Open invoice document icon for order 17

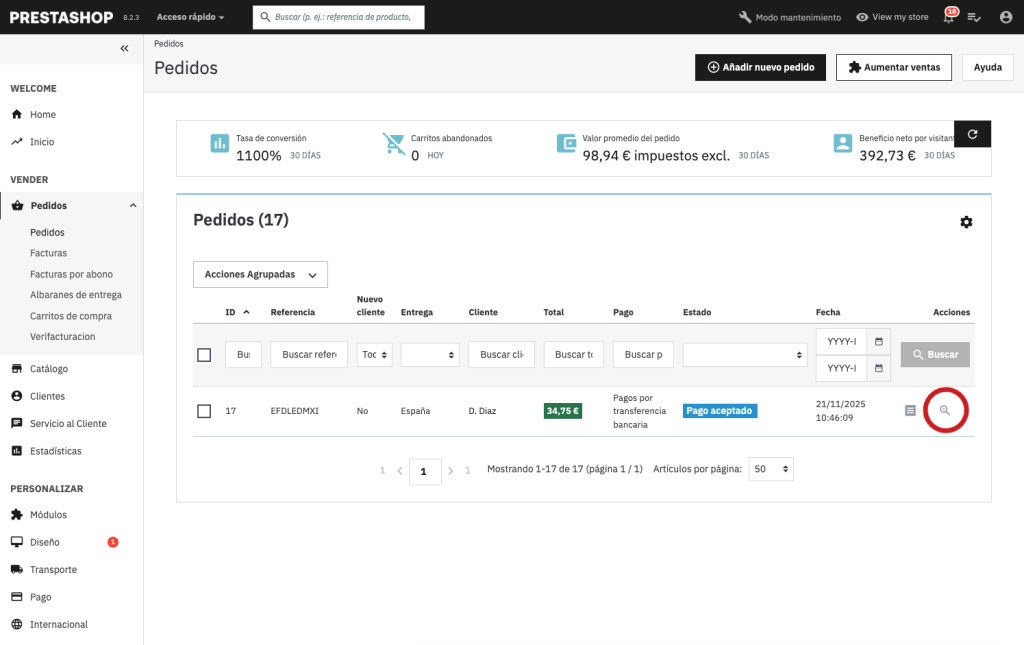coord(910,411)
